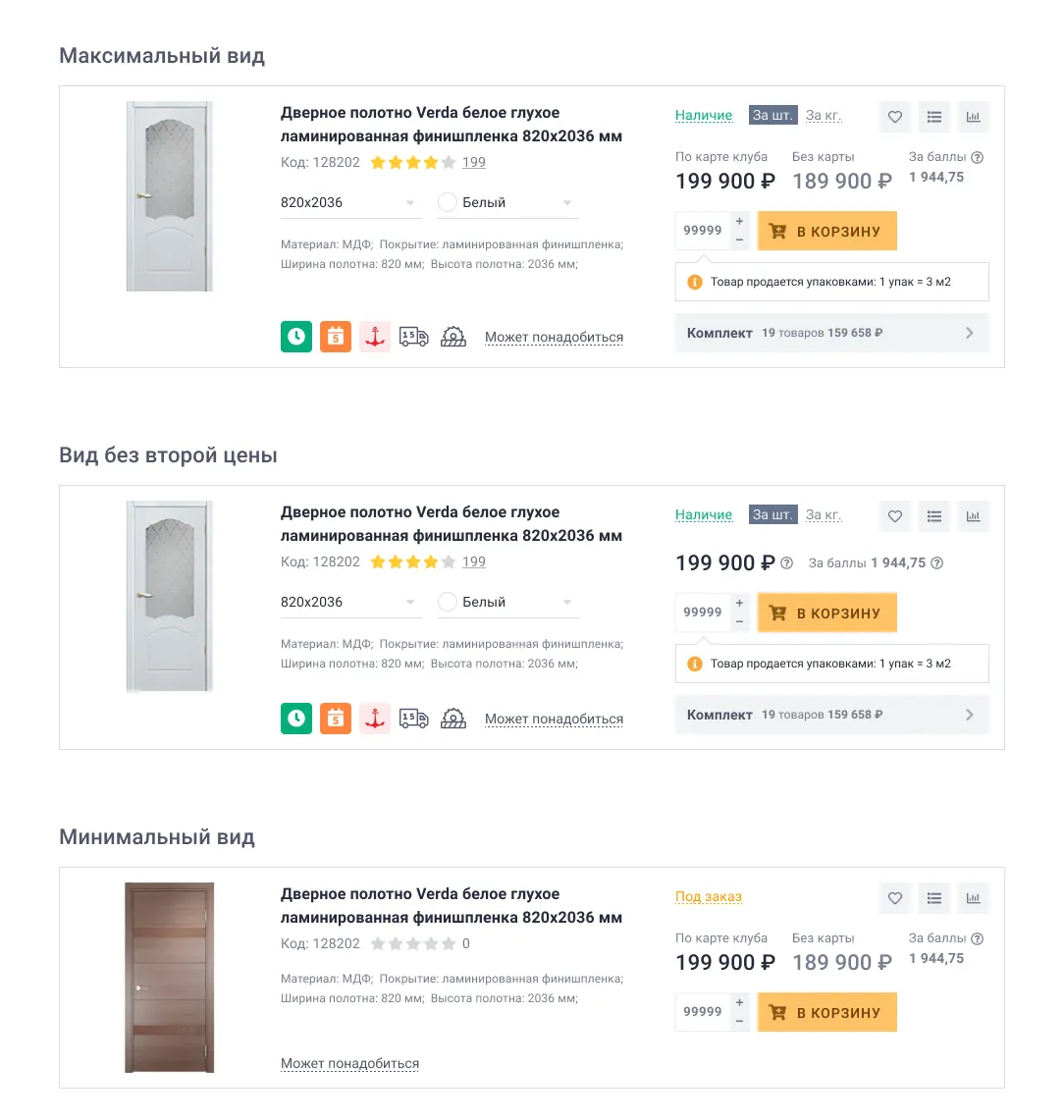Click the circular saw icon in Максимальный вид card
This screenshot has width=1064, height=1120.
click(x=453, y=337)
